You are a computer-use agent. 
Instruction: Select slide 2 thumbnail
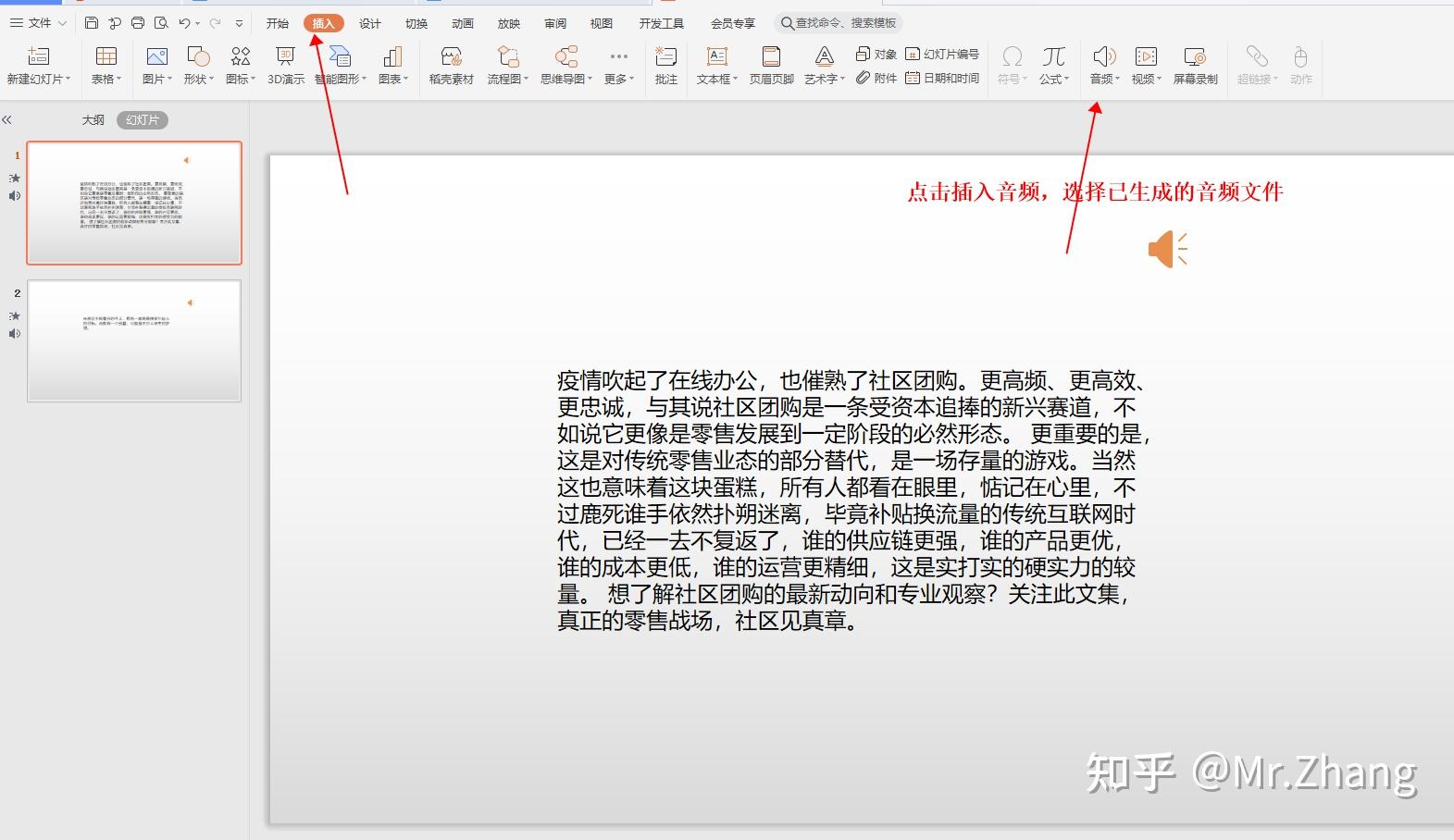click(134, 340)
